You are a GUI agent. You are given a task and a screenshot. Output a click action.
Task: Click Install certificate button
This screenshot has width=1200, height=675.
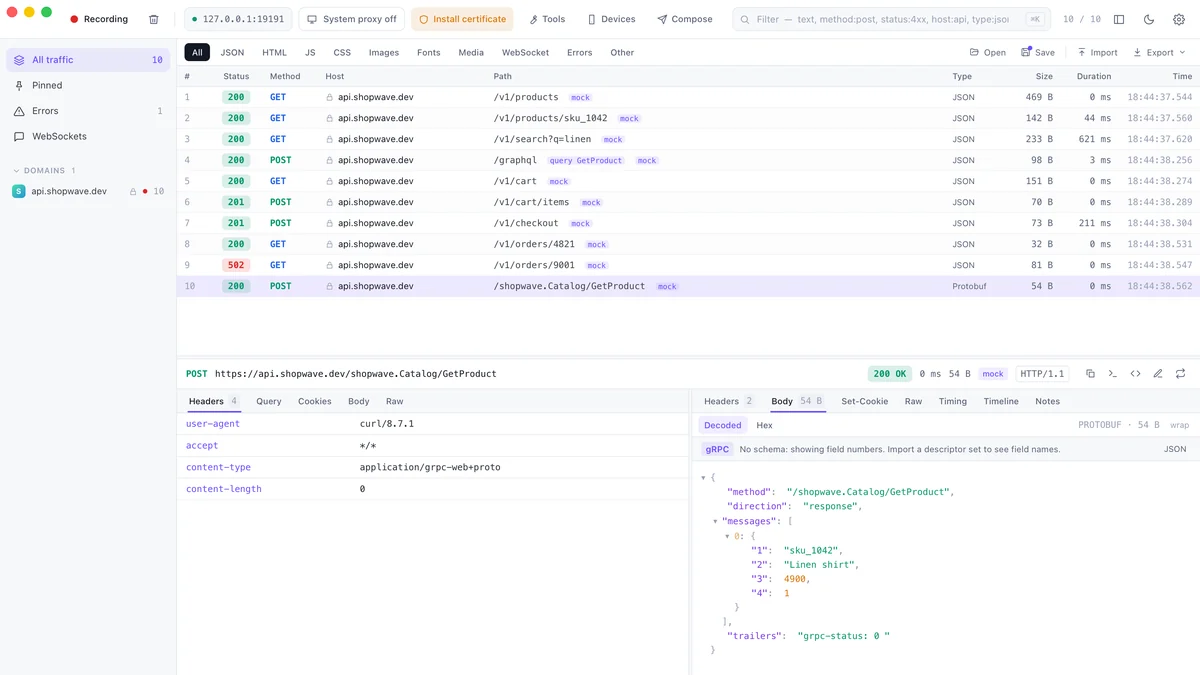[462, 19]
